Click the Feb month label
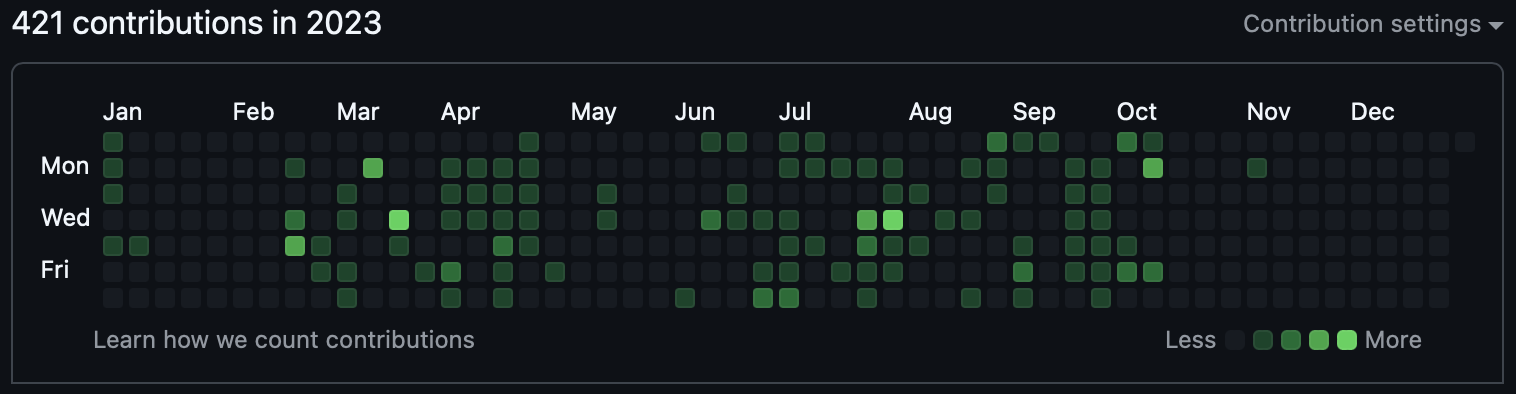 (253, 111)
